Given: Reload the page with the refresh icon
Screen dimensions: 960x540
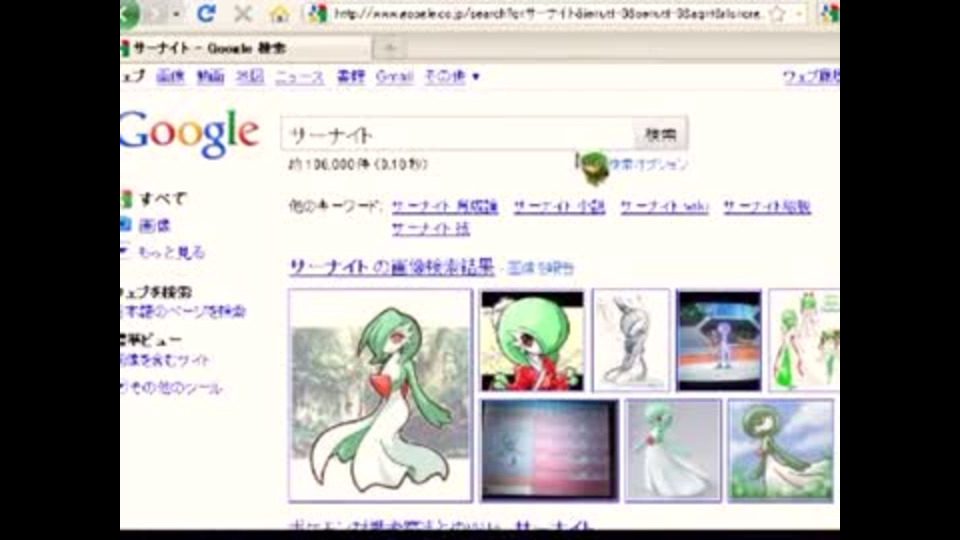Looking at the screenshot, I should [x=206, y=13].
